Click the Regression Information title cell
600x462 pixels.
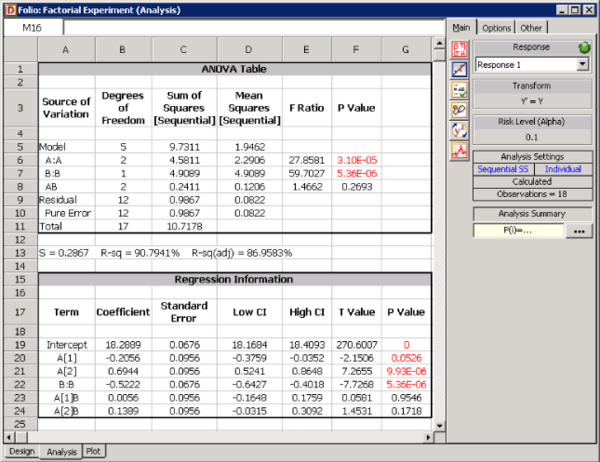(234, 279)
